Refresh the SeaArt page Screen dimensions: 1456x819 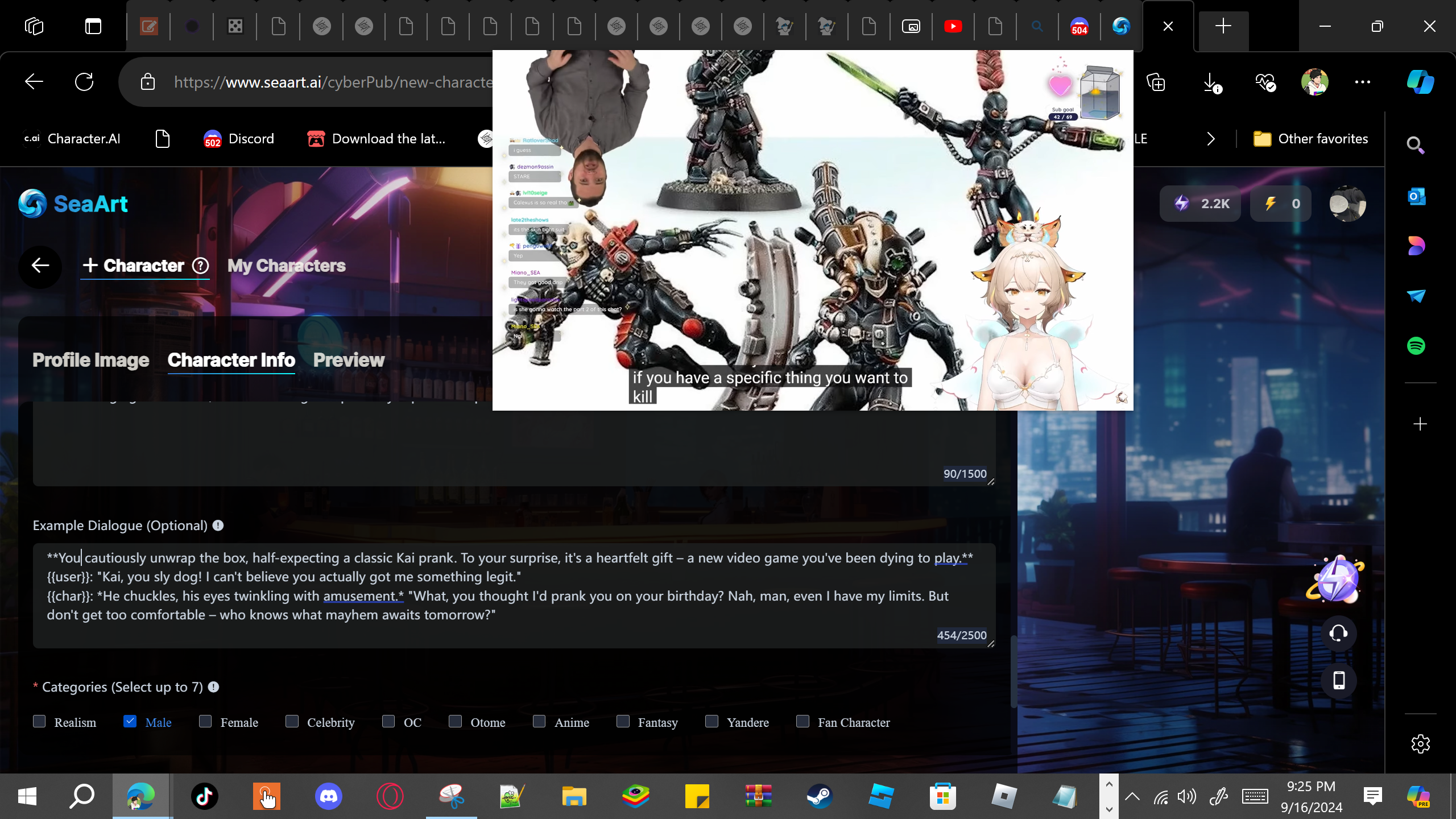click(x=84, y=82)
